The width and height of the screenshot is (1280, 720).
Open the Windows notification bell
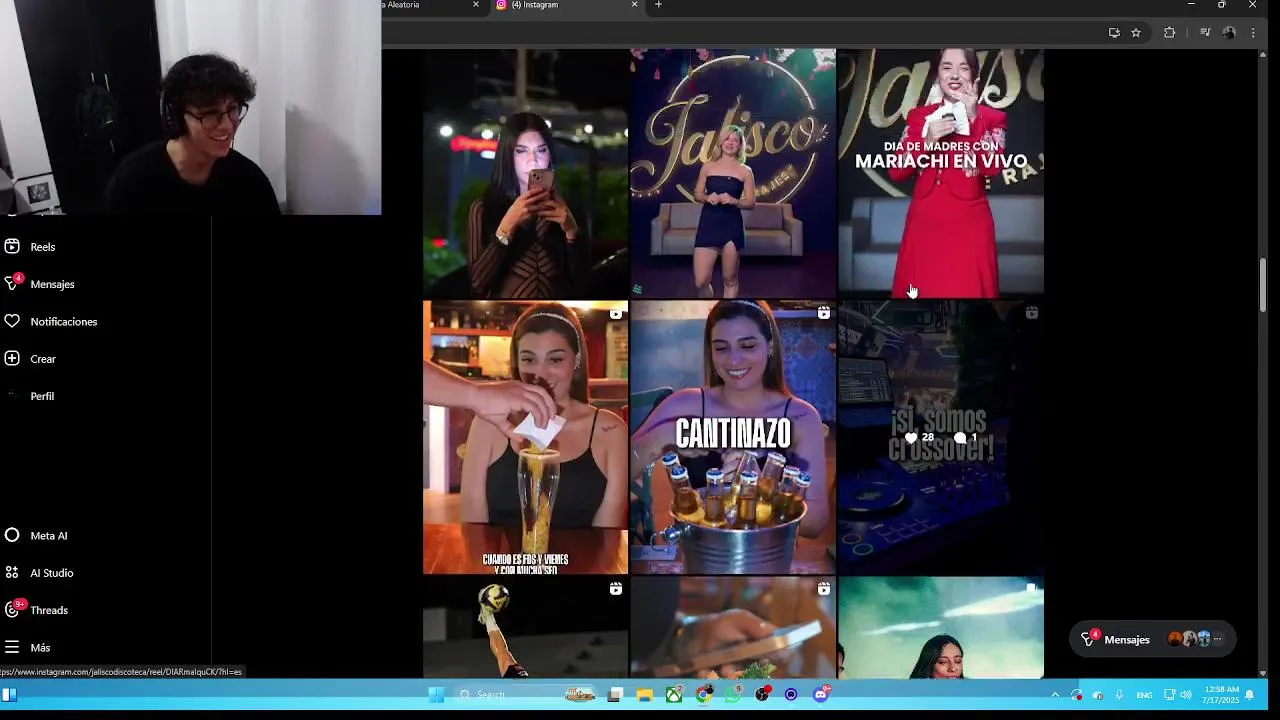[x=1249, y=695]
